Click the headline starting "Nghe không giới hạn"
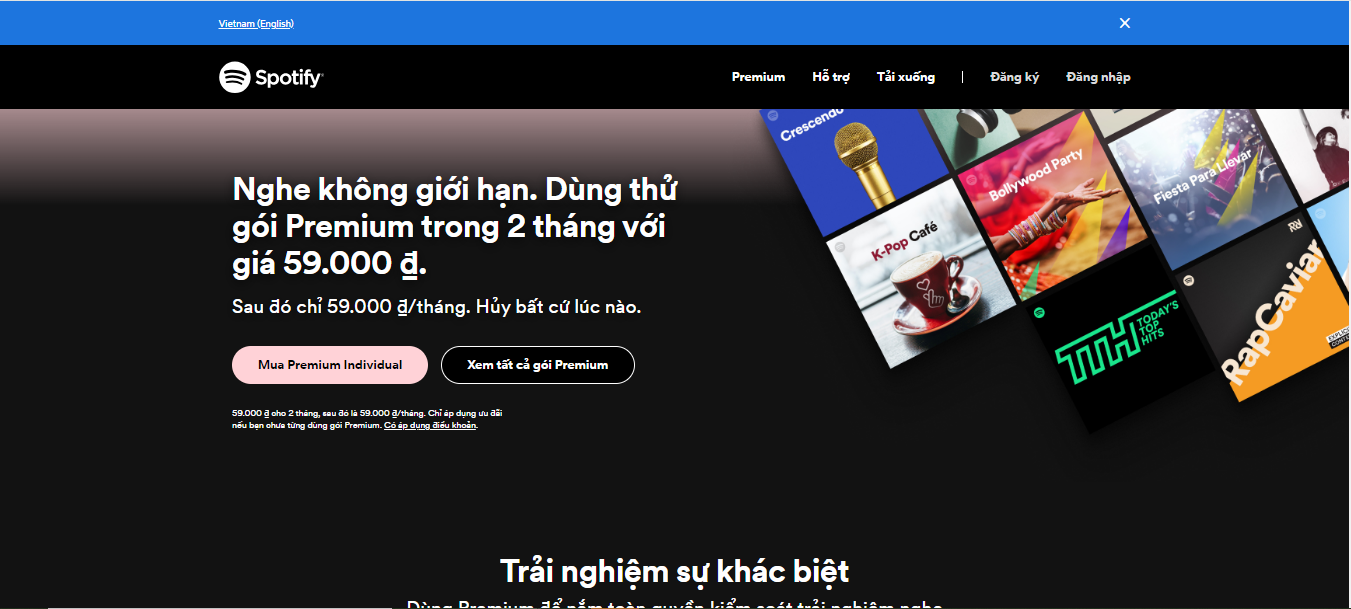The width and height of the screenshot is (1351, 609). coord(455,226)
